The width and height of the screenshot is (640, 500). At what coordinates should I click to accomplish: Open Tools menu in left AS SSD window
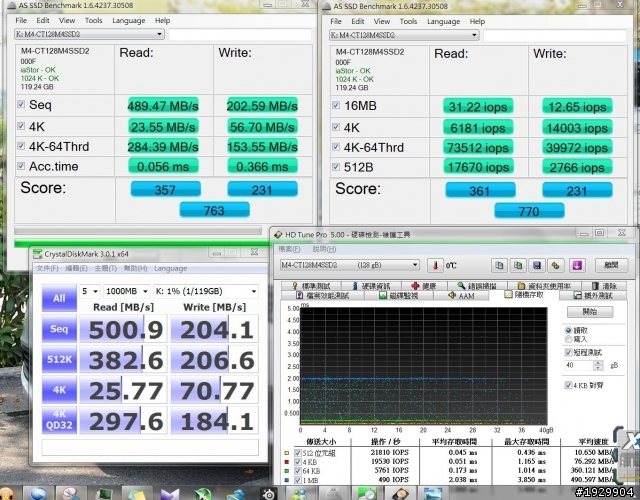coord(93,20)
